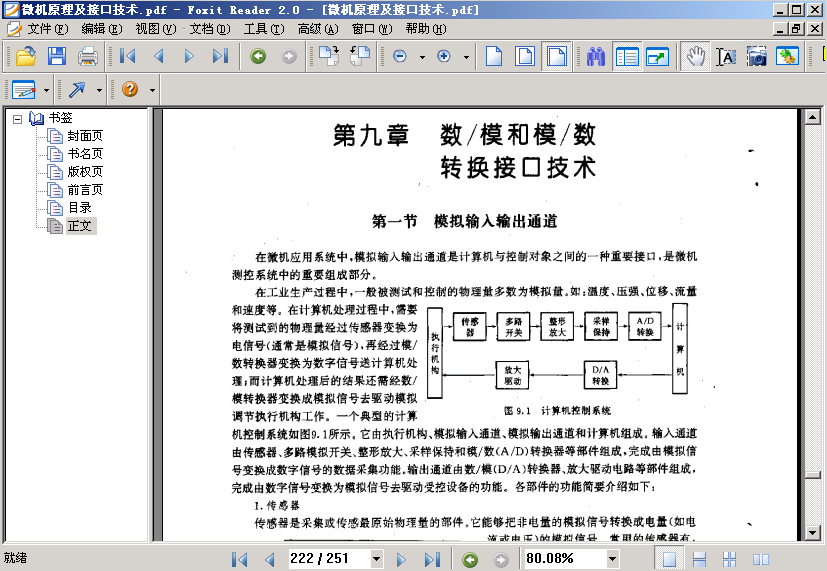
Task: Select the 版权页 bookmark
Action: point(85,172)
